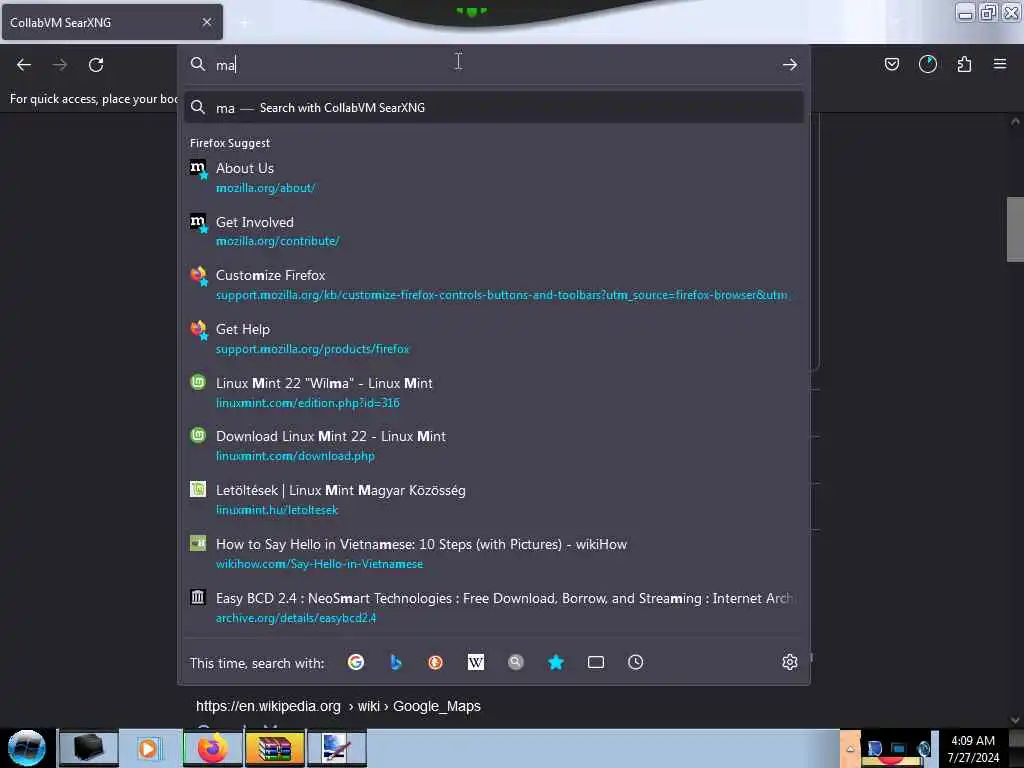Open How to Say Hello in Vietnamese suggestion

click(494, 554)
